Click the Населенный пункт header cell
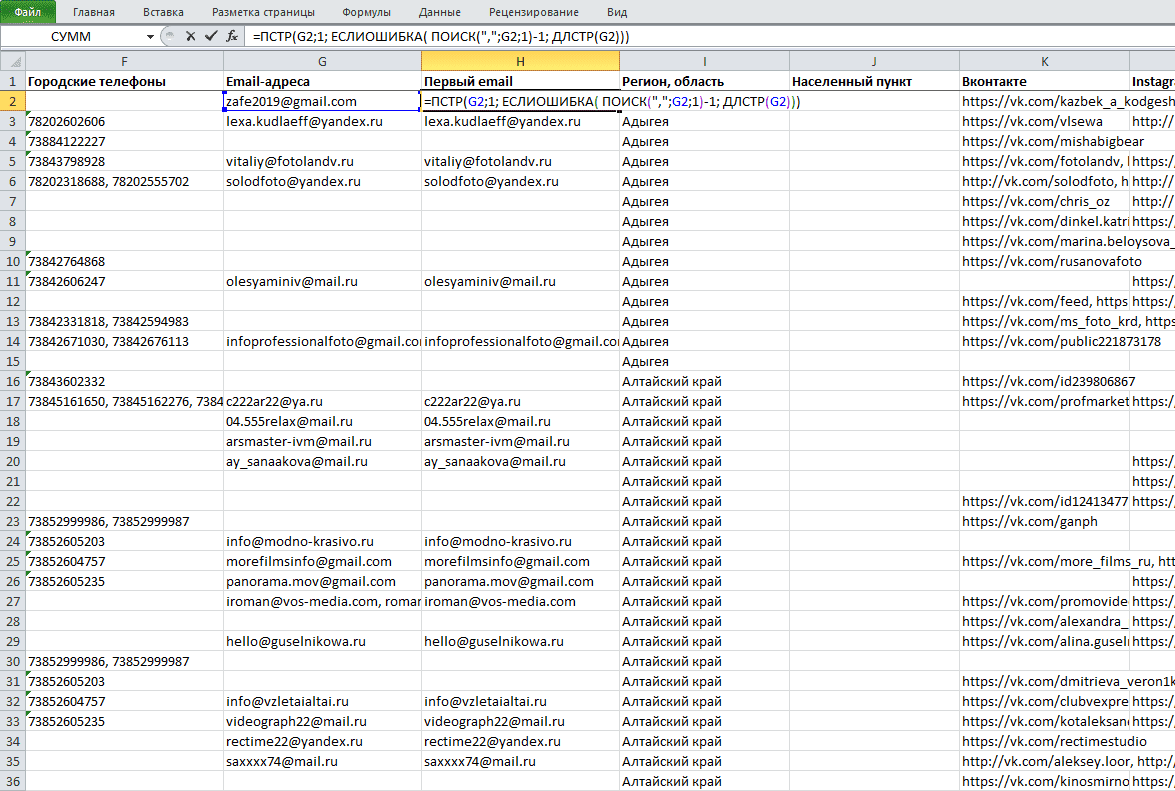Screen dimensions: 1175x791 point(874,81)
